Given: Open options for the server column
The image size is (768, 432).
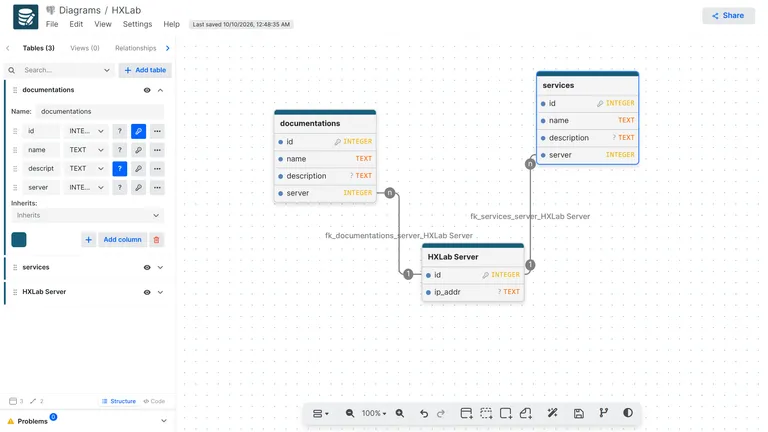Looking at the screenshot, I should [x=157, y=188].
